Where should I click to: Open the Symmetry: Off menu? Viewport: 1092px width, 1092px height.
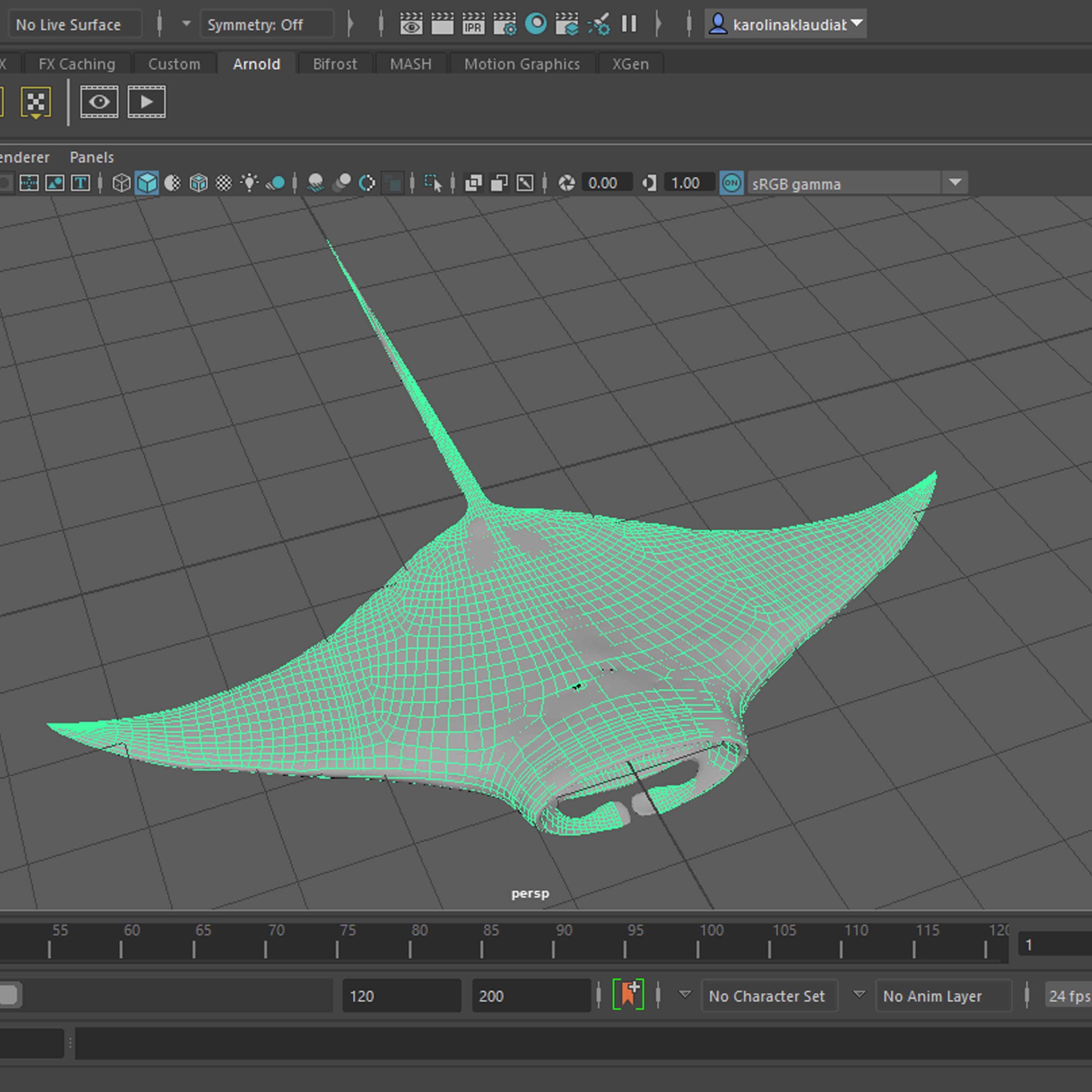(x=267, y=24)
